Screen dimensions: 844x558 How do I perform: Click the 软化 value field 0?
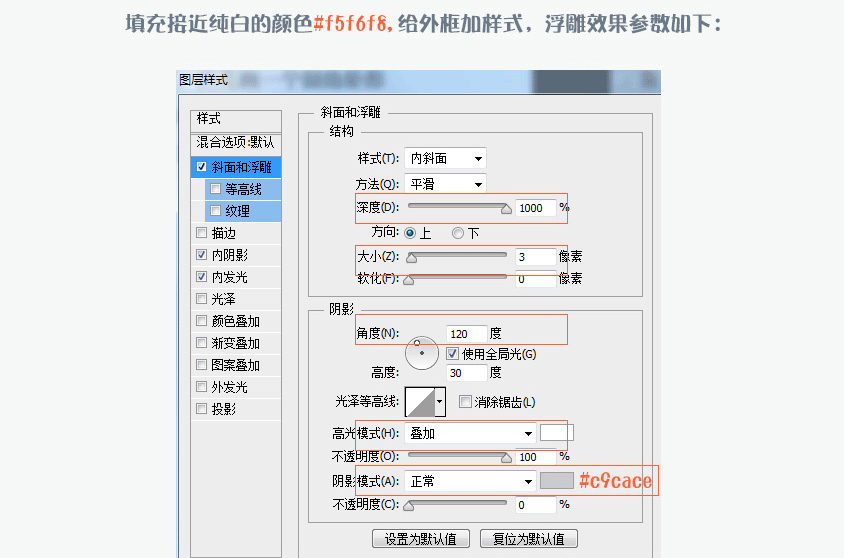[x=535, y=280]
